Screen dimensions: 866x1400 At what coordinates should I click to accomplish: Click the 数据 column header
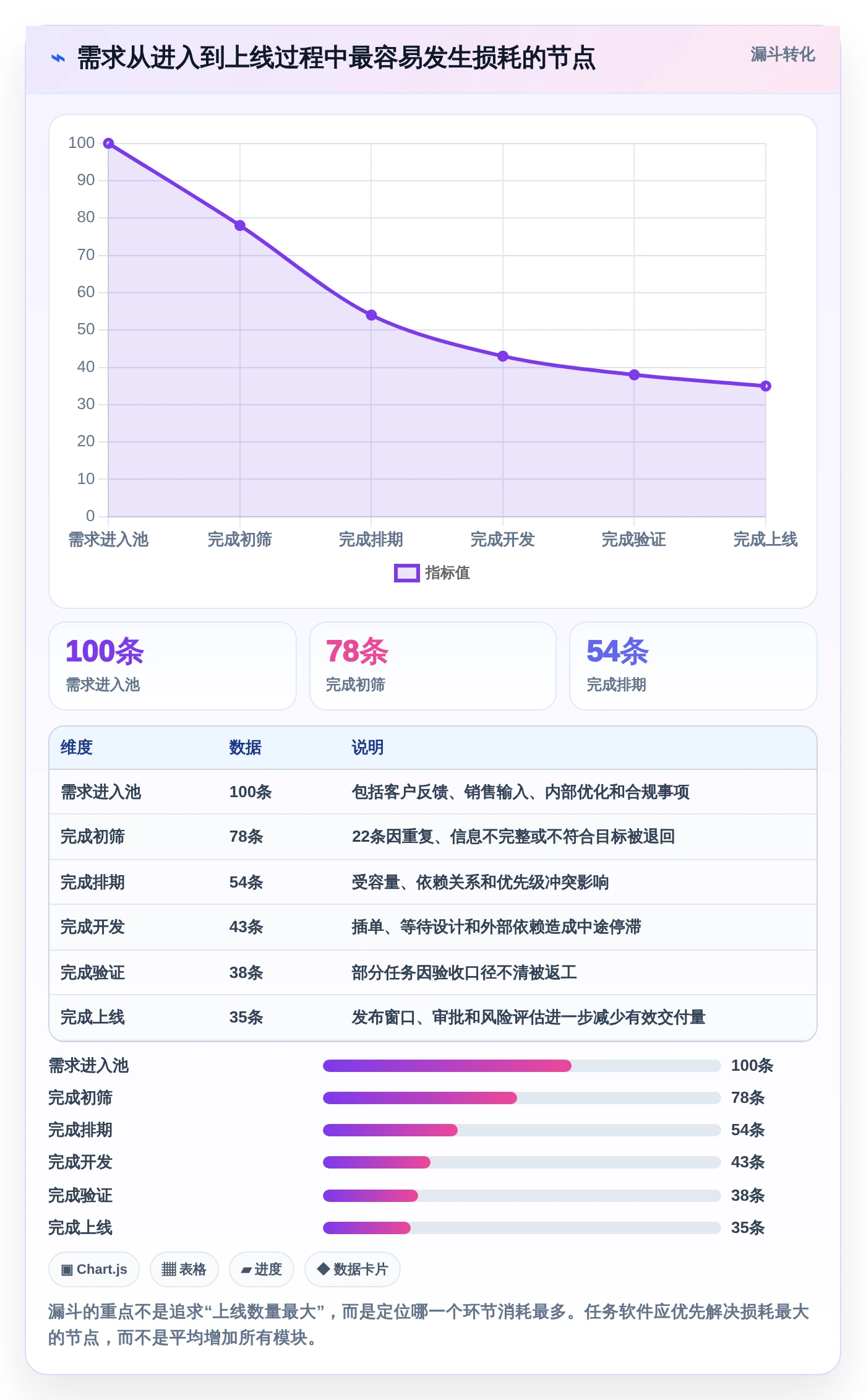tap(245, 748)
